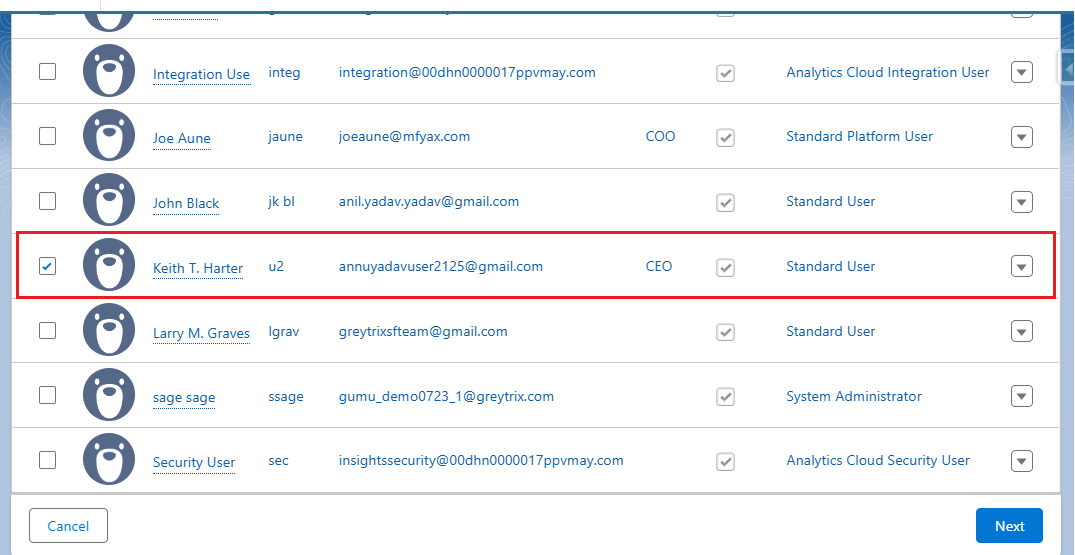The height and width of the screenshot is (555, 1075).
Task: Click Larry M. Graves' avatar icon
Action: tap(109, 331)
